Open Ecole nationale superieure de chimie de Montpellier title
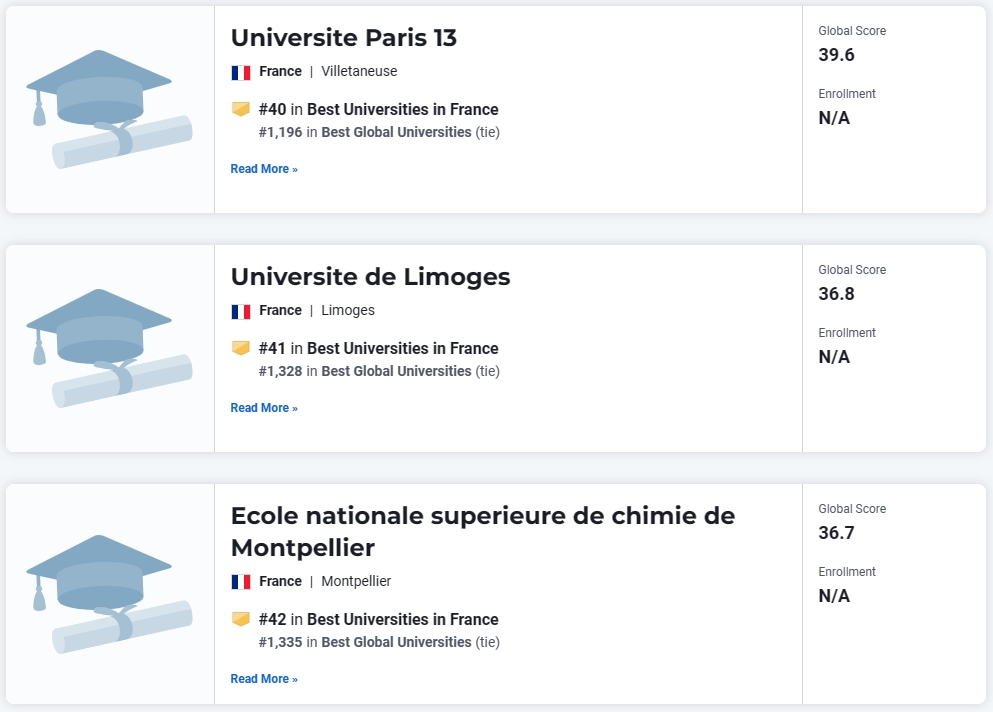 pos(483,531)
